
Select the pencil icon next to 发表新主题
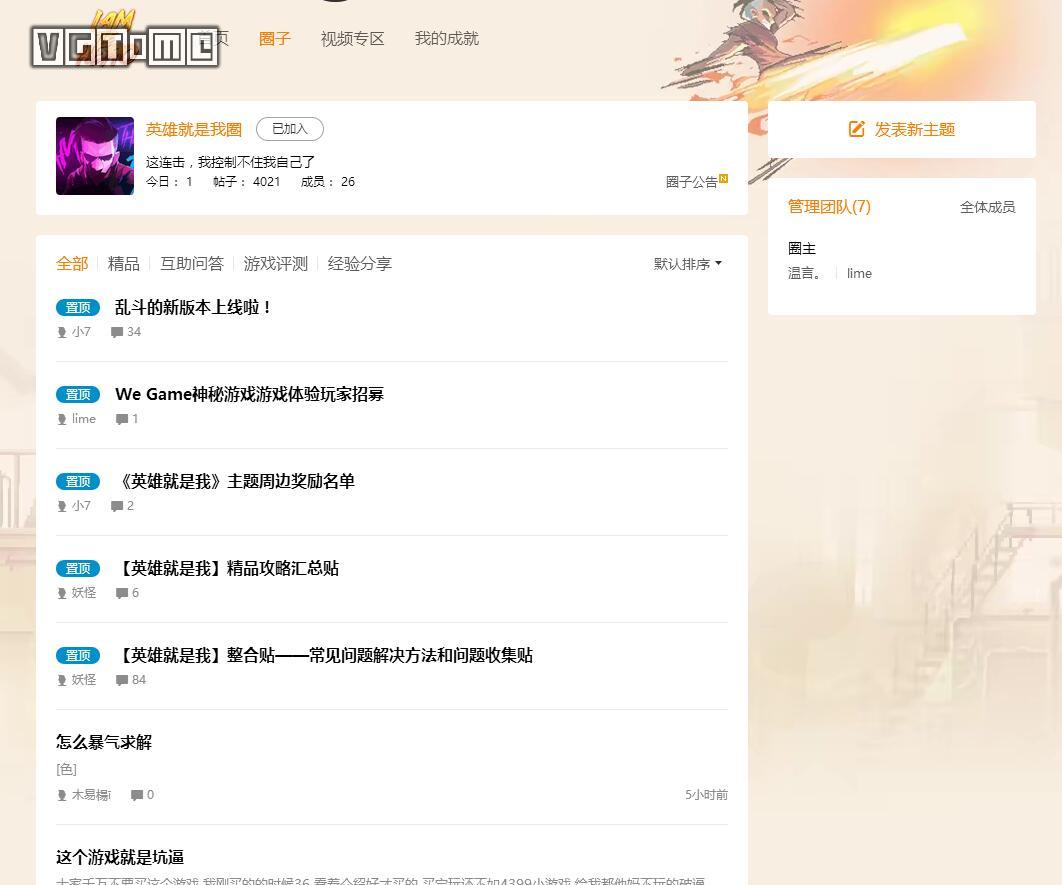[x=857, y=129]
